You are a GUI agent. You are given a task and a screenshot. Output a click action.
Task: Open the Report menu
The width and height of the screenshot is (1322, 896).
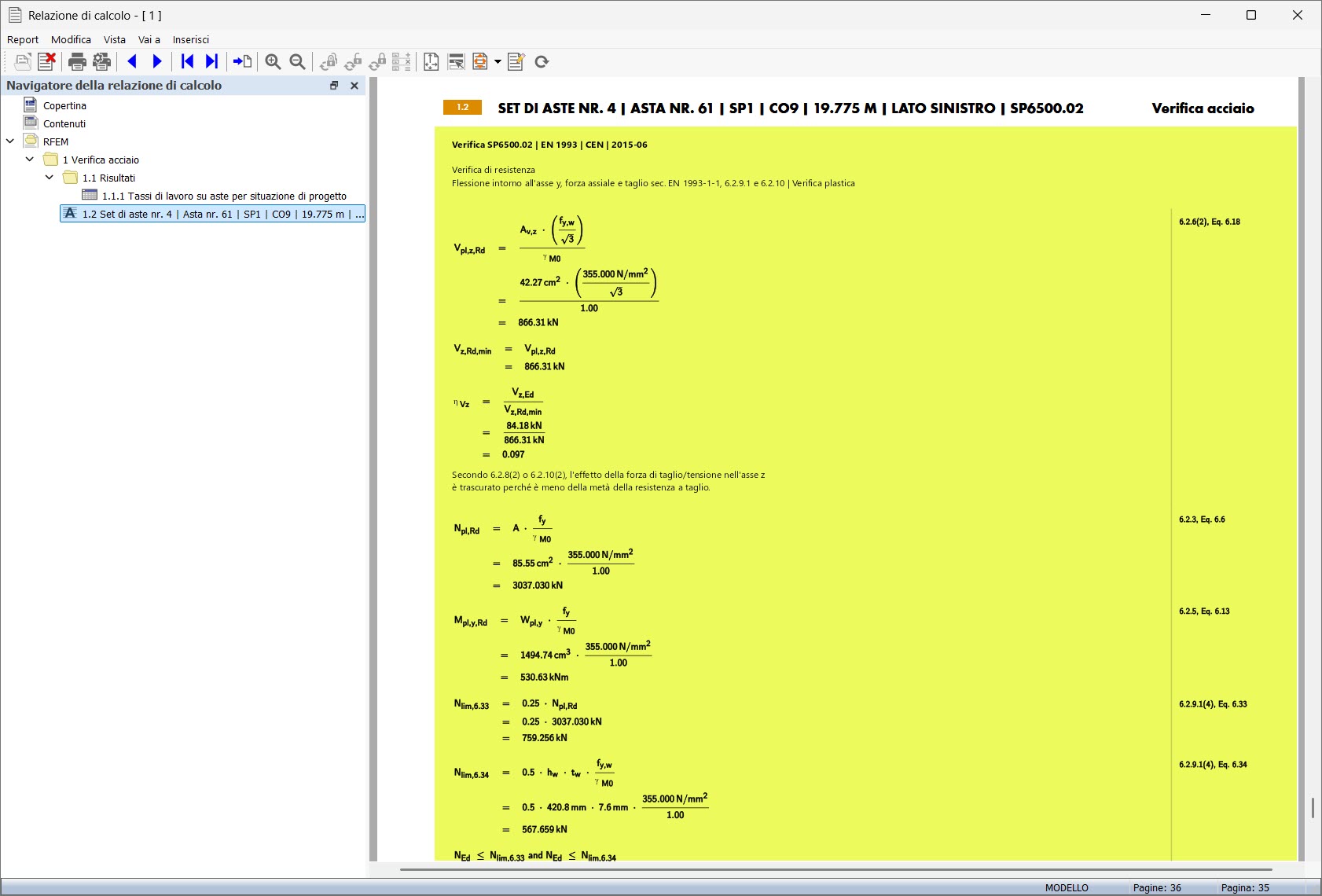point(24,39)
